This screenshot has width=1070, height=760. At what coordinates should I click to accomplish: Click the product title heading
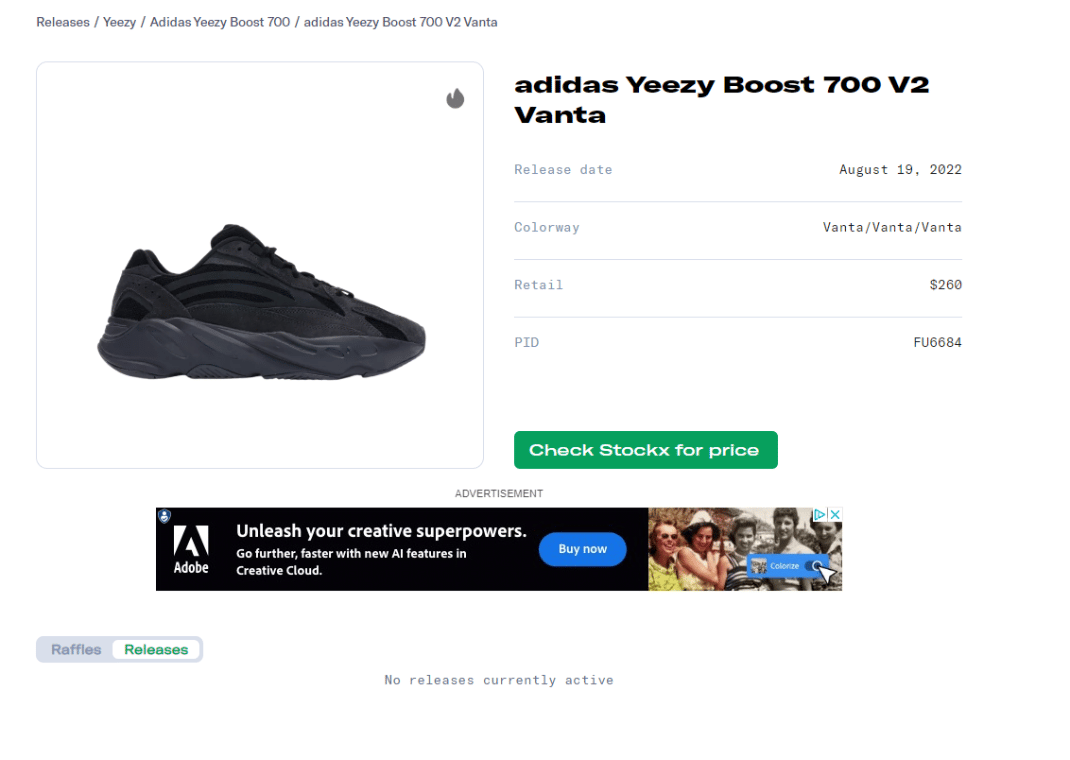pos(721,99)
